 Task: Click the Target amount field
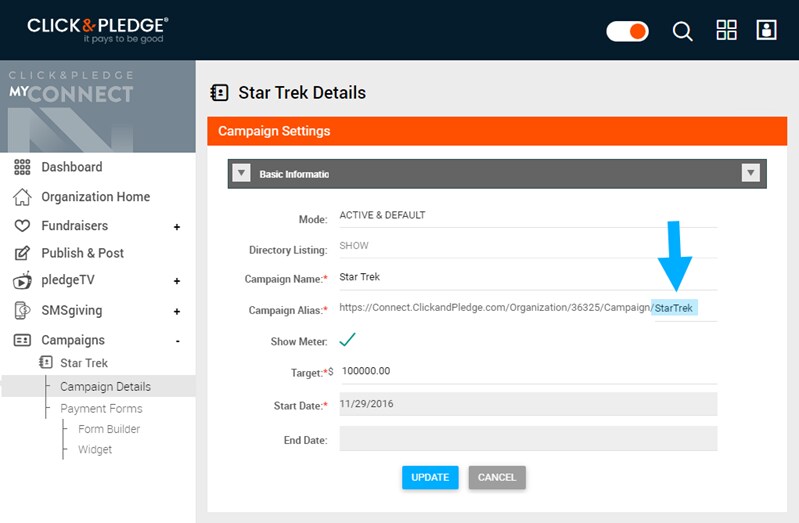pyautogui.click(x=528, y=371)
